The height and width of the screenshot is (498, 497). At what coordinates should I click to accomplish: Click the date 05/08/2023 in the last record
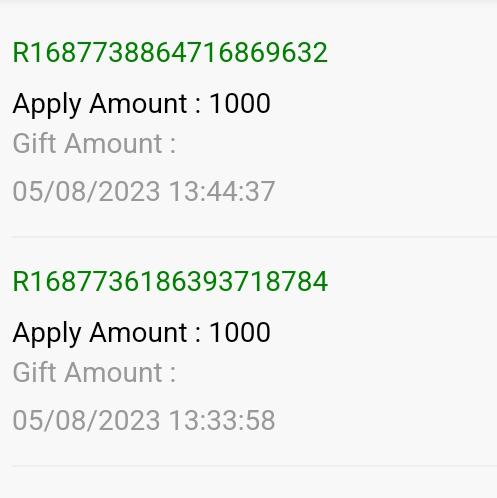click(x=86, y=420)
